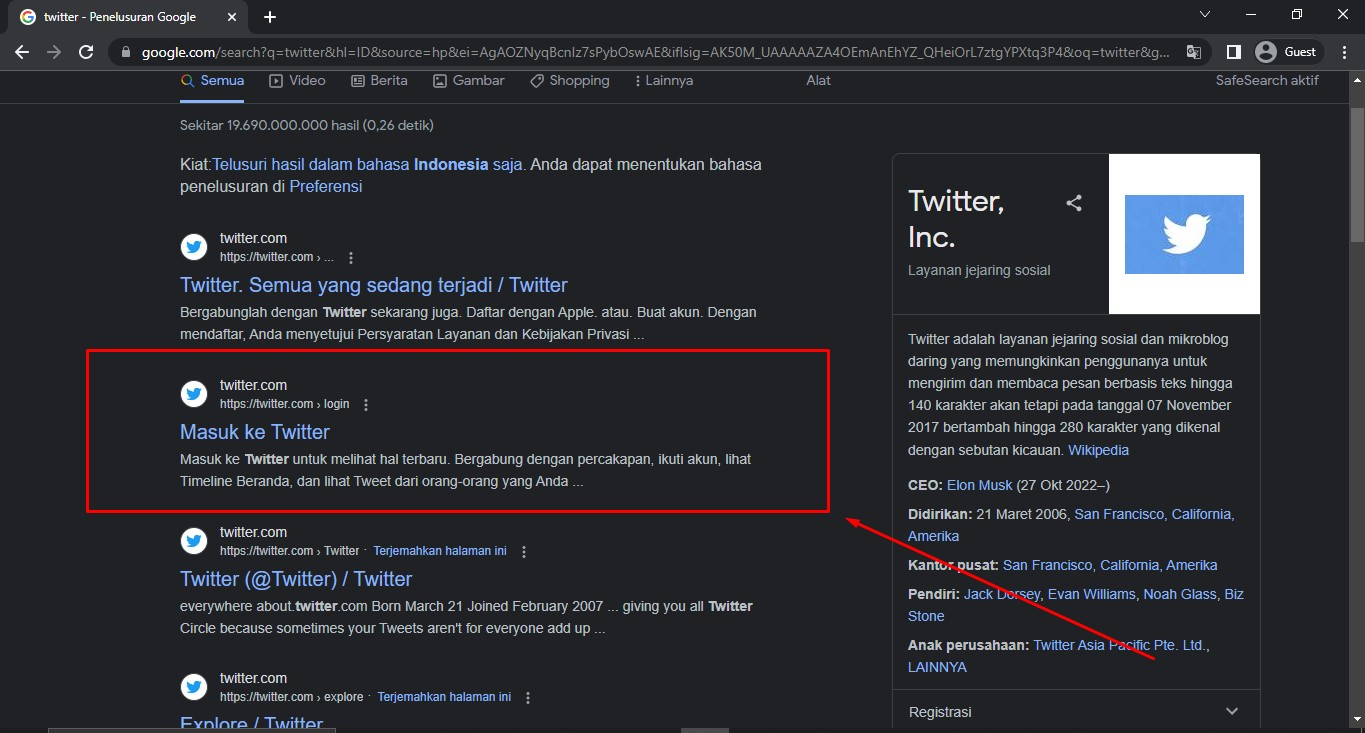Open Elon Musk CEO link

[980, 485]
